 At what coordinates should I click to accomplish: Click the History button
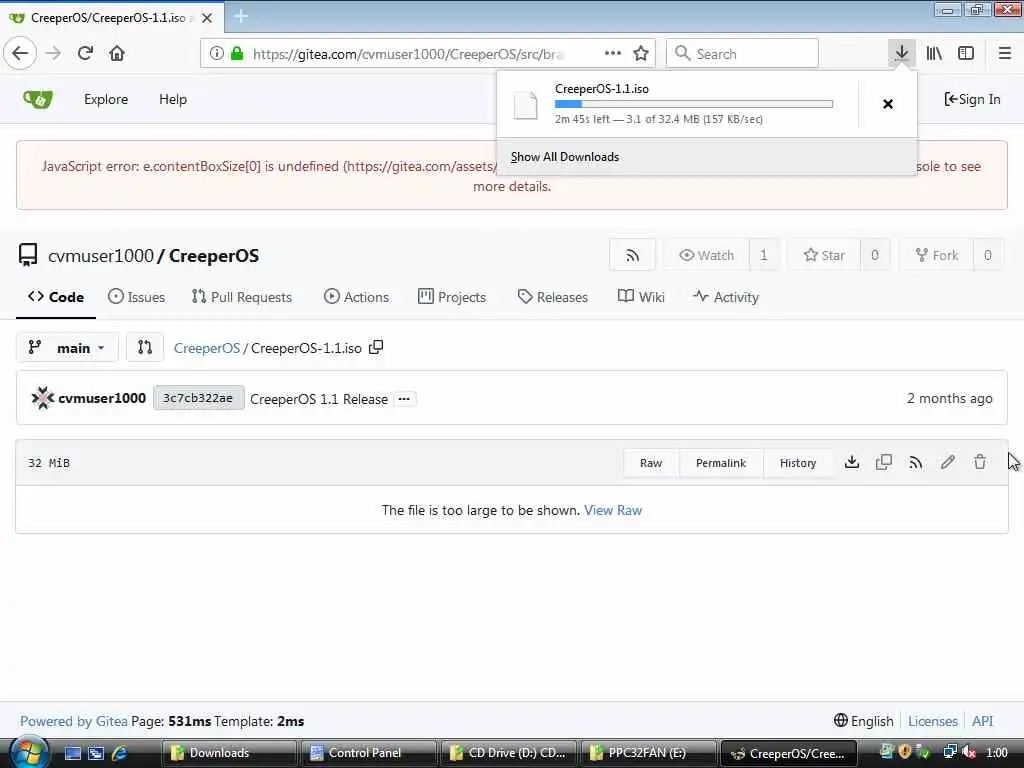point(797,463)
